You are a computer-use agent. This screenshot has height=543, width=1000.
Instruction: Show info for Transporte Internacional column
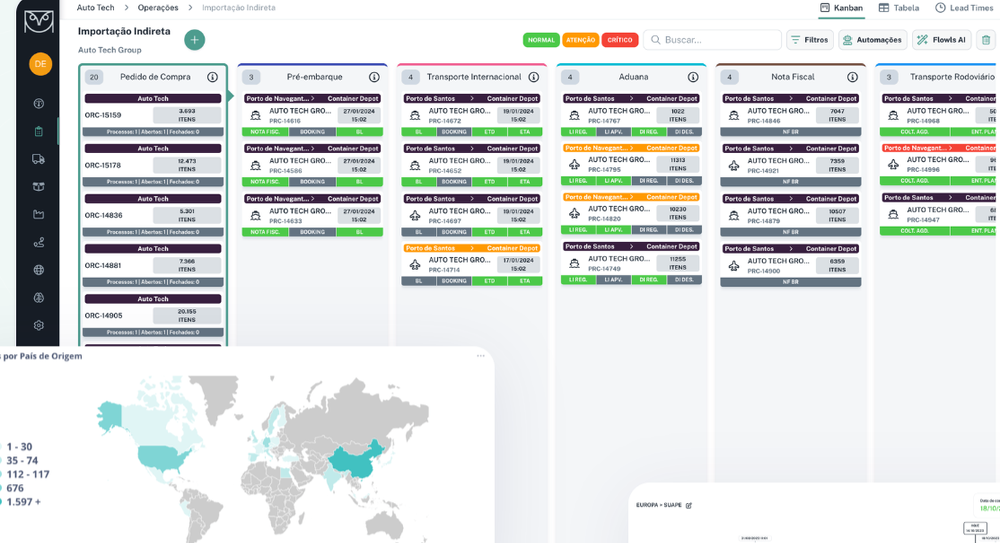(x=534, y=77)
